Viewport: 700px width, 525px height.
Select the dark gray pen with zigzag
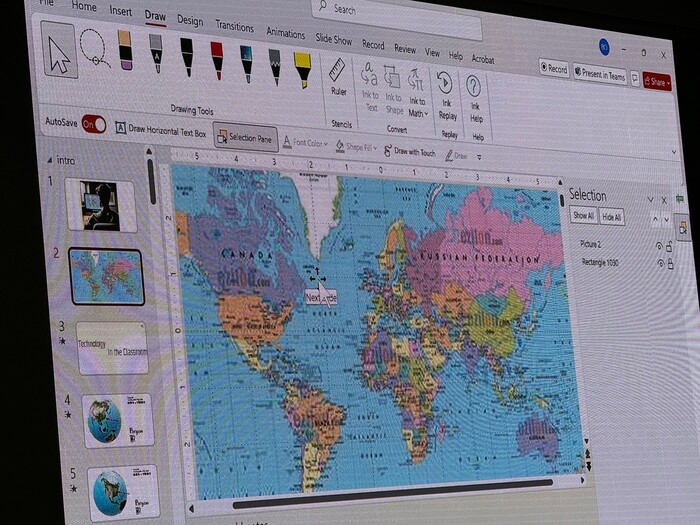pos(275,67)
